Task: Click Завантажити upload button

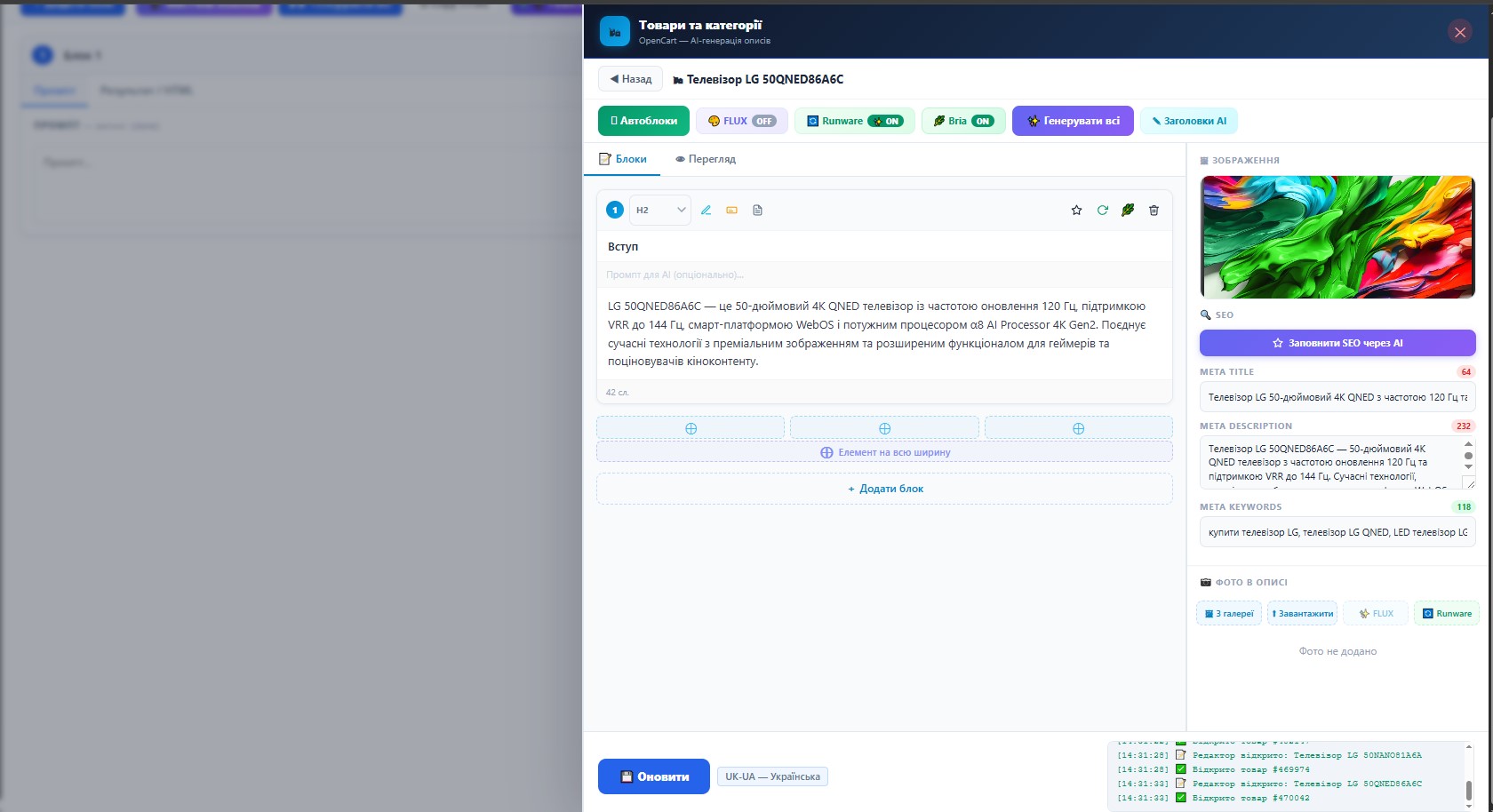Action: coord(1302,614)
